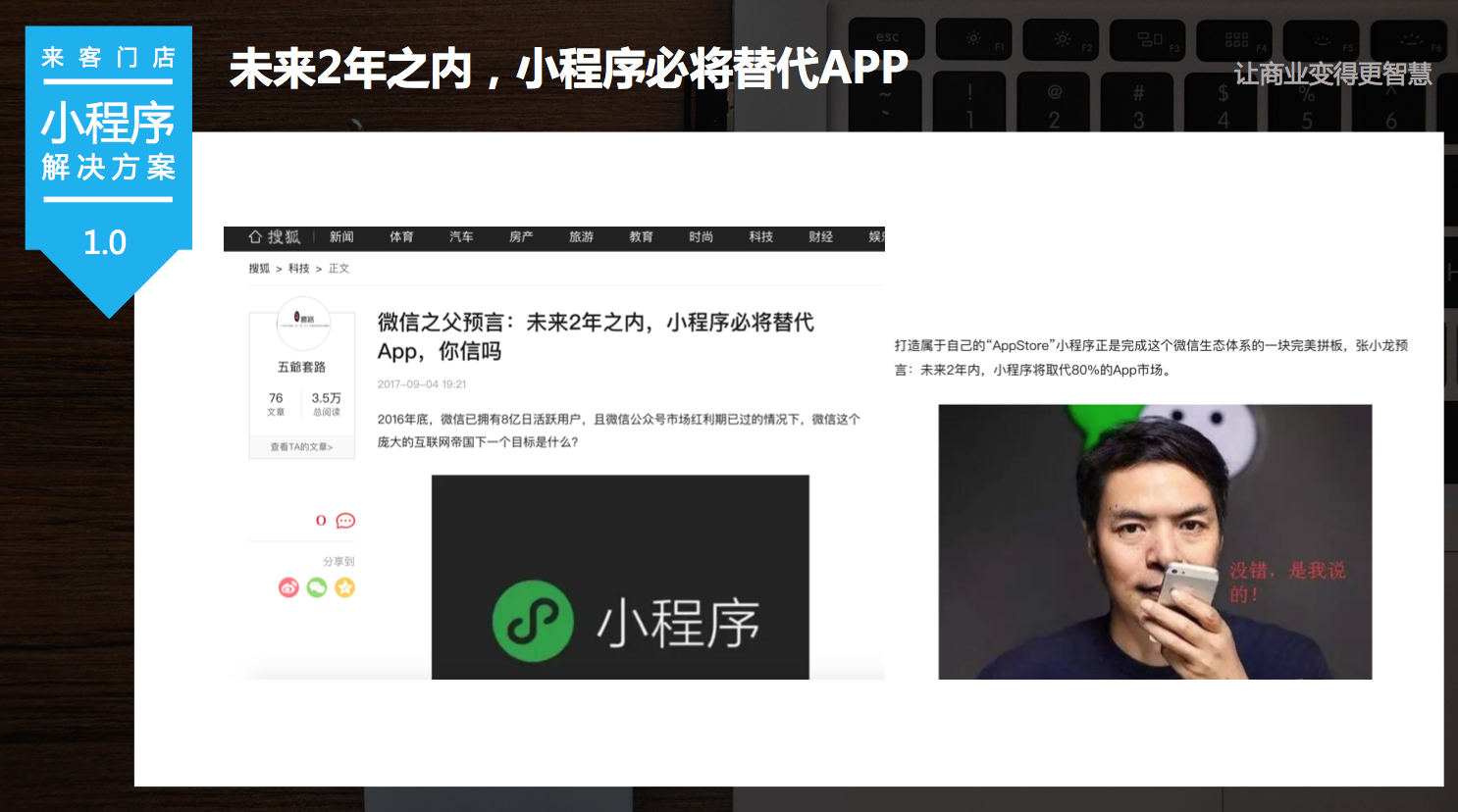Share via the yellow star Qzone icon
1458x812 pixels.
coord(345,587)
